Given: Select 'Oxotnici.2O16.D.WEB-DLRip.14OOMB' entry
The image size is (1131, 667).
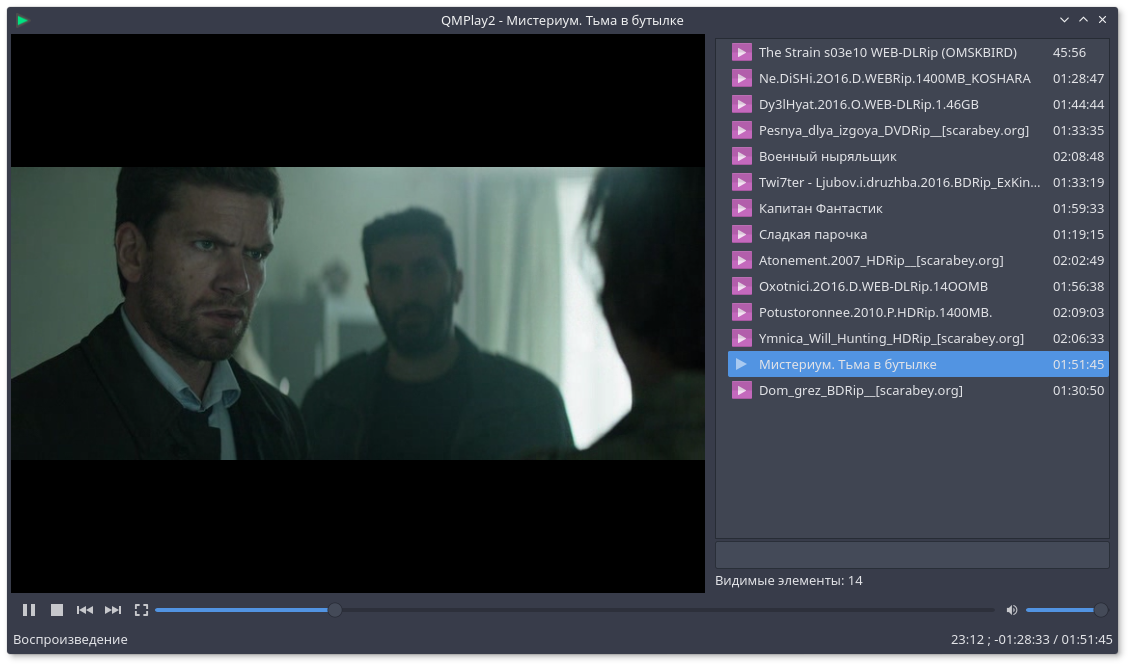Looking at the screenshot, I should coord(918,286).
